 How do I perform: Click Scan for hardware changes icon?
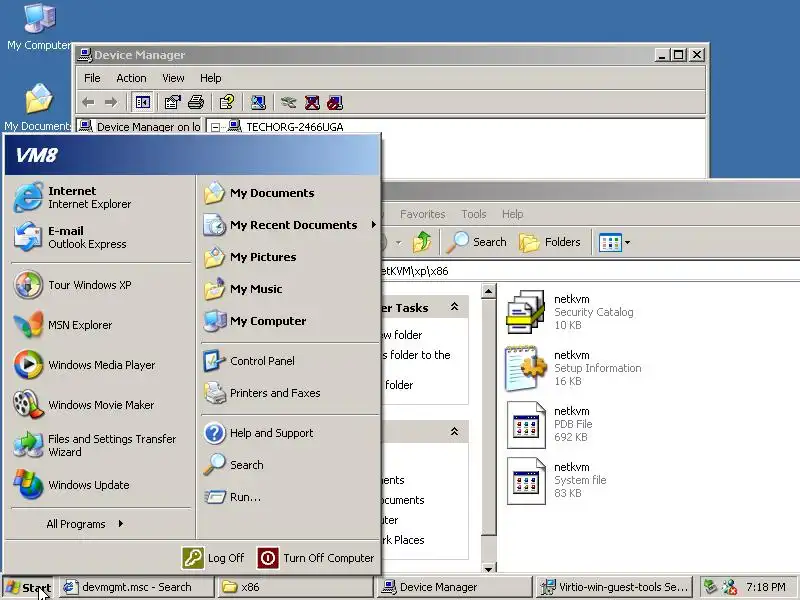click(258, 103)
